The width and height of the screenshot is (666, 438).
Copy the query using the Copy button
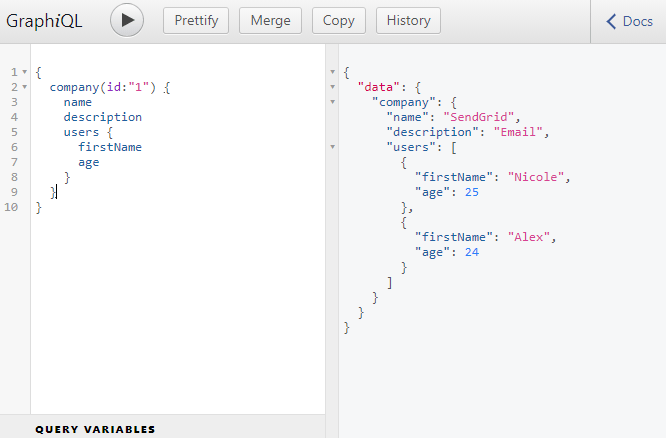click(339, 21)
